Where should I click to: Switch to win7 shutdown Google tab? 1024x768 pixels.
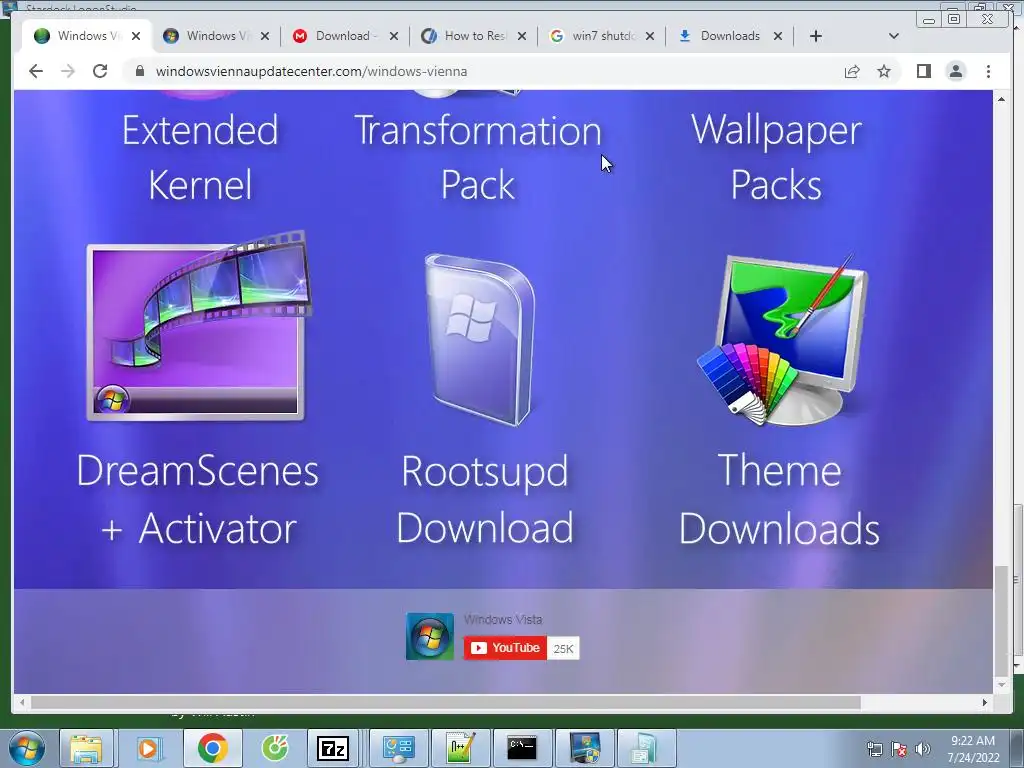click(x=601, y=36)
